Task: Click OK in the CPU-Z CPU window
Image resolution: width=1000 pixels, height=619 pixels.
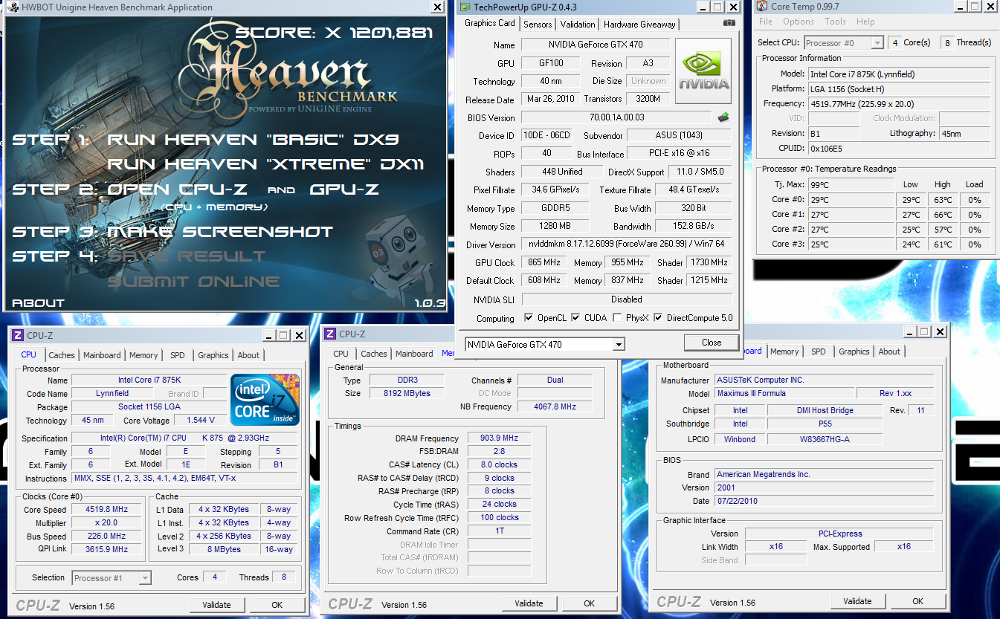Action: pyautogui.click(x=277, y=605)
